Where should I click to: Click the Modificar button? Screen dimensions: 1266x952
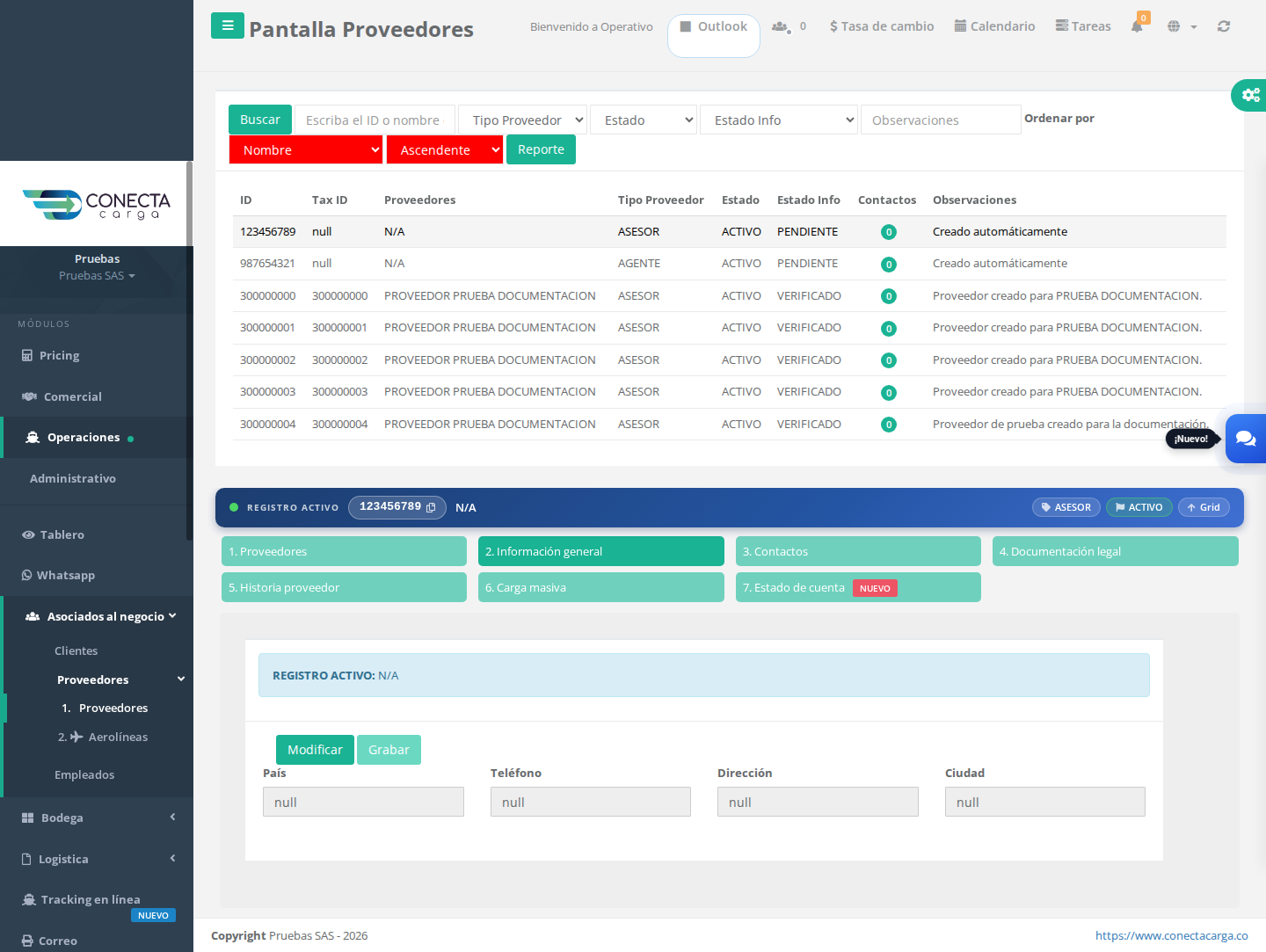coord(315,750)
